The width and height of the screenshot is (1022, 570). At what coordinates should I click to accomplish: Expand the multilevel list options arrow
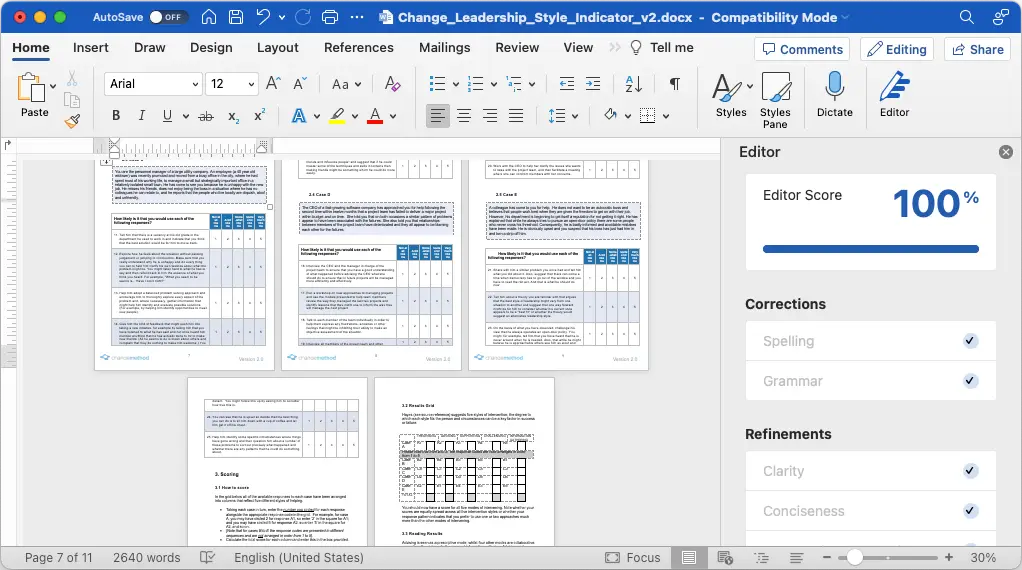(x=532, y=84)
